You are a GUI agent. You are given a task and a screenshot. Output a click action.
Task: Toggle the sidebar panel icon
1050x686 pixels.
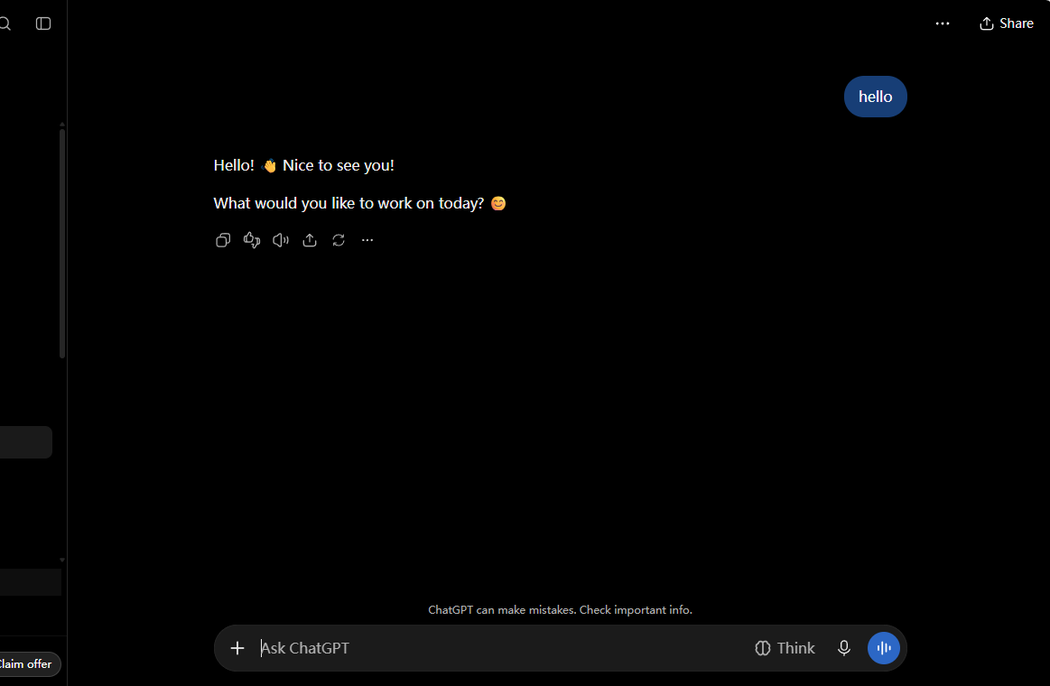click(x=44, y=23)
